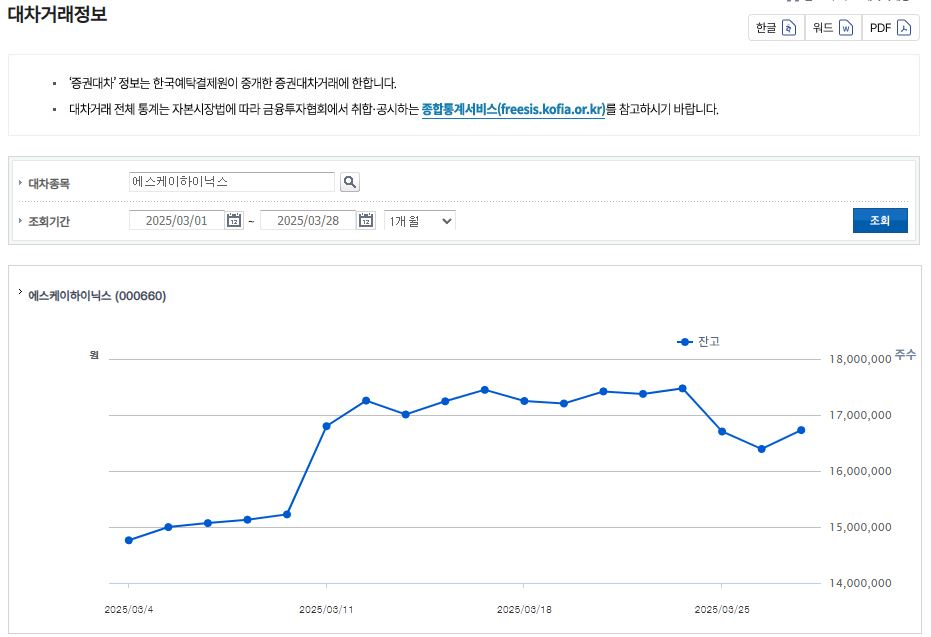Click the data point above 2025/03/18
Viewport: 931px width, 637px height.
524,401
